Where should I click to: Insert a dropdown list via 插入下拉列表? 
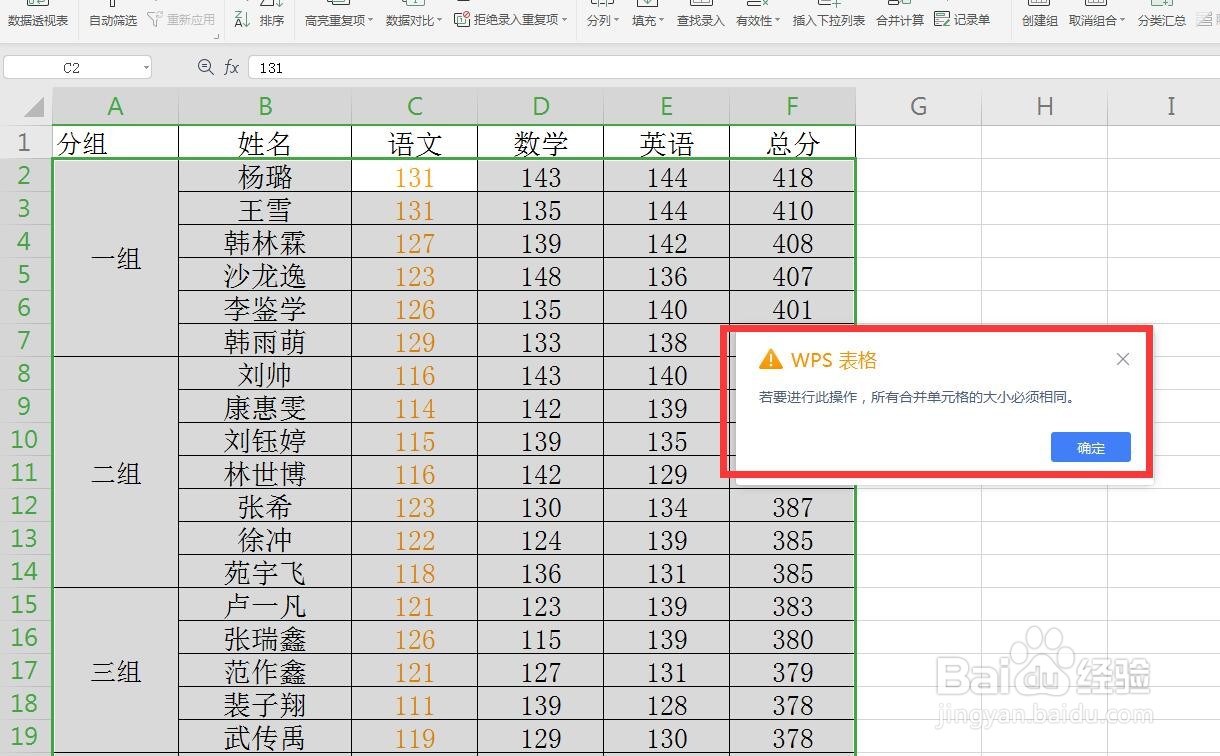coord(830,17)
